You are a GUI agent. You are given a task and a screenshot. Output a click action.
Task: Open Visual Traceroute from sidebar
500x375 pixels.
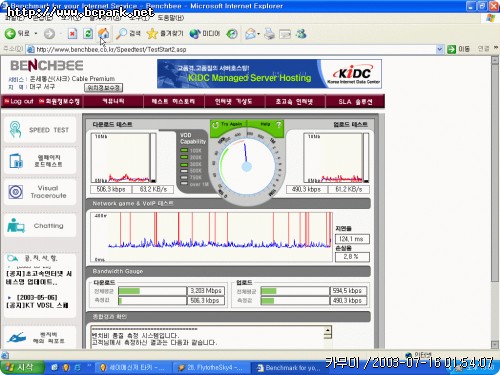click(40, 192)
